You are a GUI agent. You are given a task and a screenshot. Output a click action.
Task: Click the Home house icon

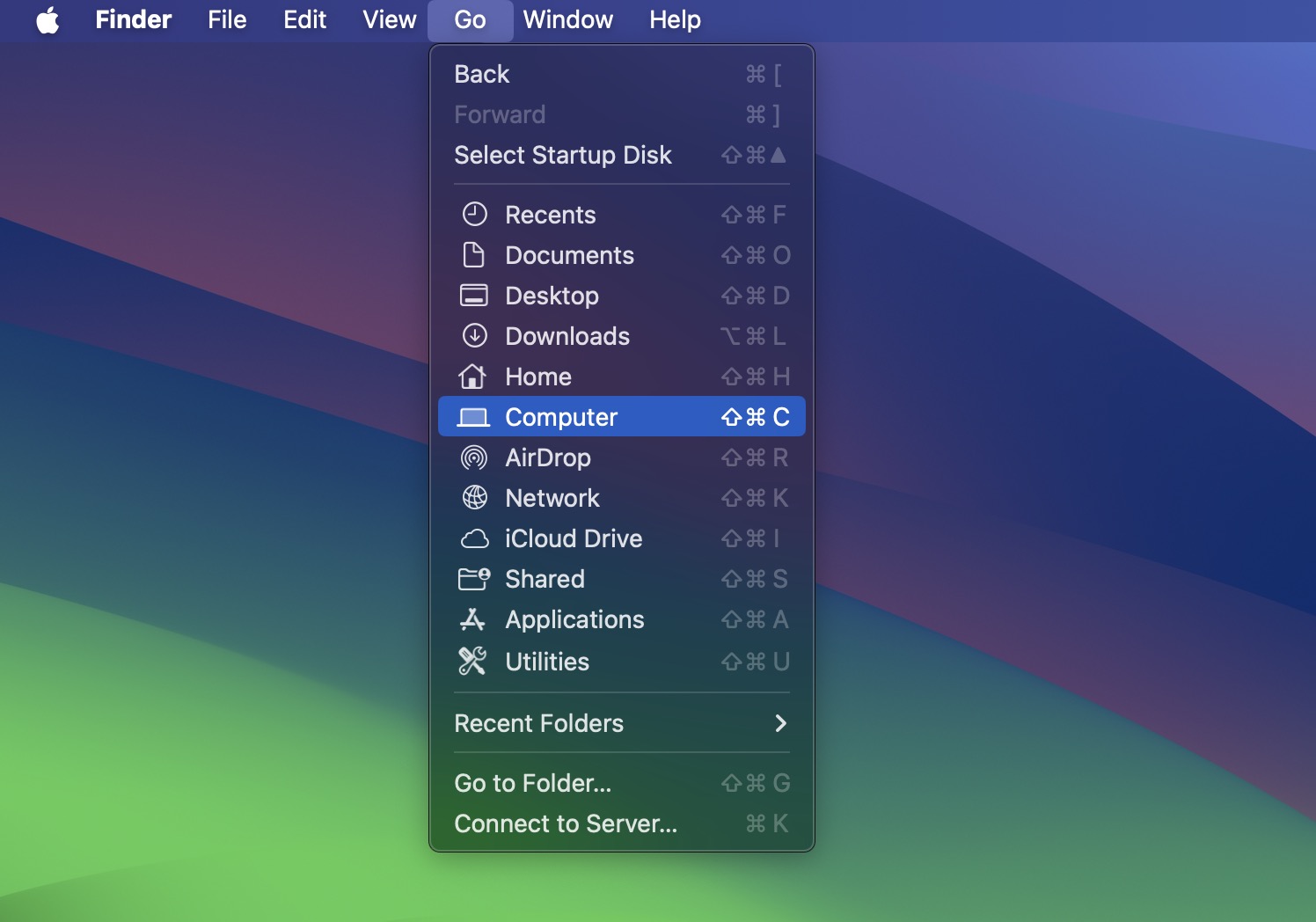(x=472, y=376)
